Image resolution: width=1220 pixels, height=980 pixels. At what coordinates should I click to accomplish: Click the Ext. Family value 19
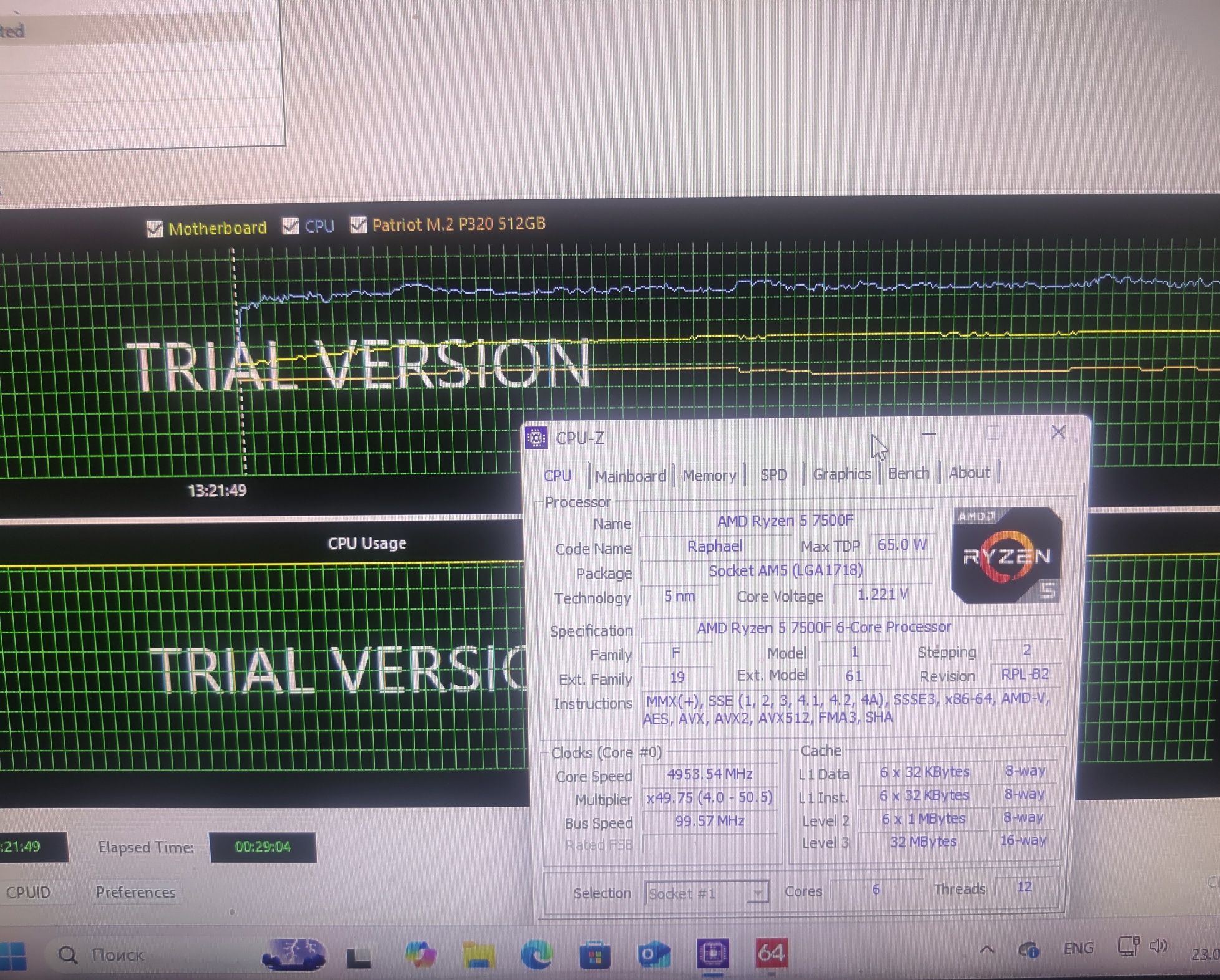coord(677,677)
